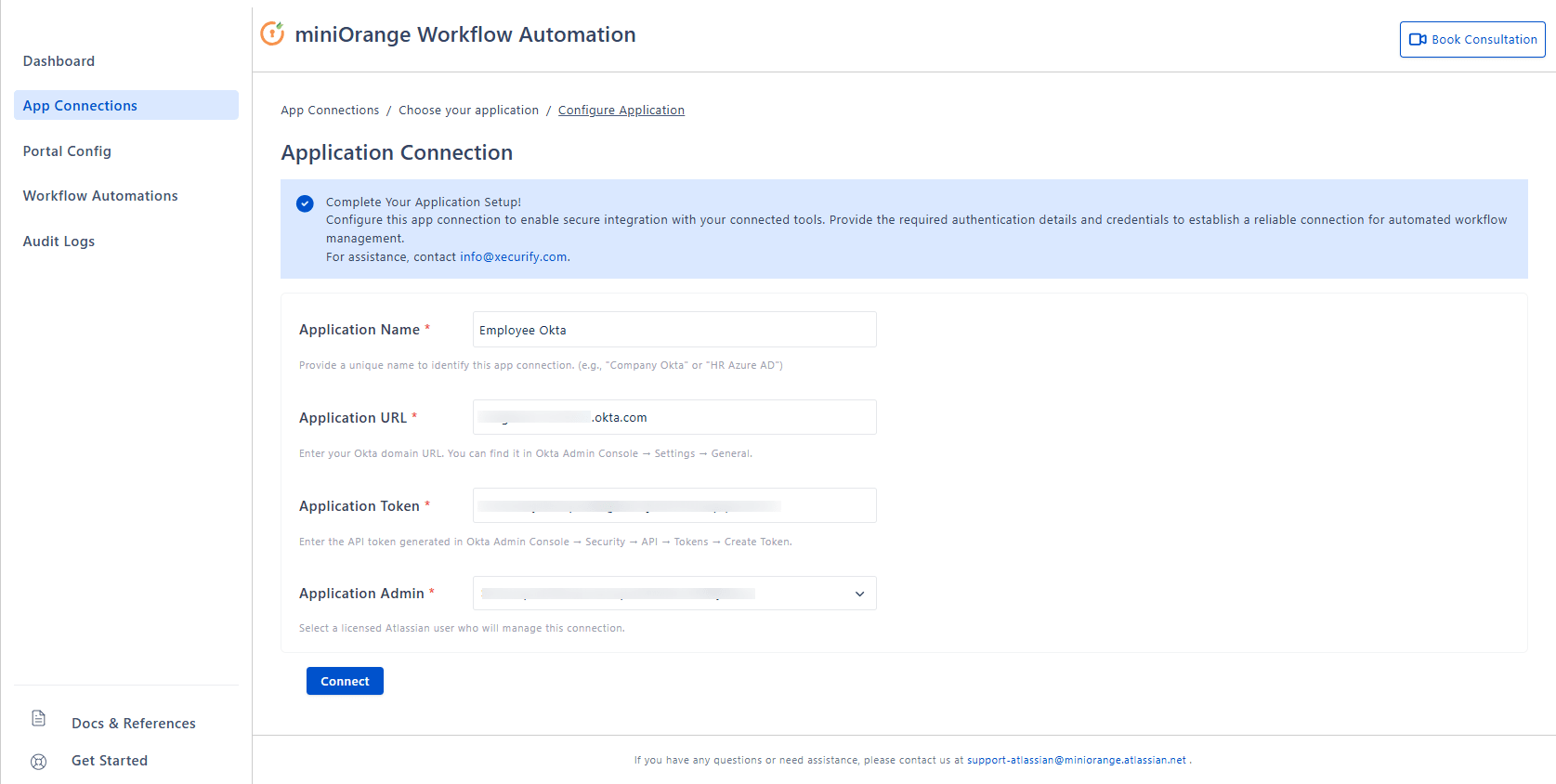Image resolution: width=1556 pixels, height=784 pixels.
Task: Open the Dashboard sidebar item
Action: [126, 61]
